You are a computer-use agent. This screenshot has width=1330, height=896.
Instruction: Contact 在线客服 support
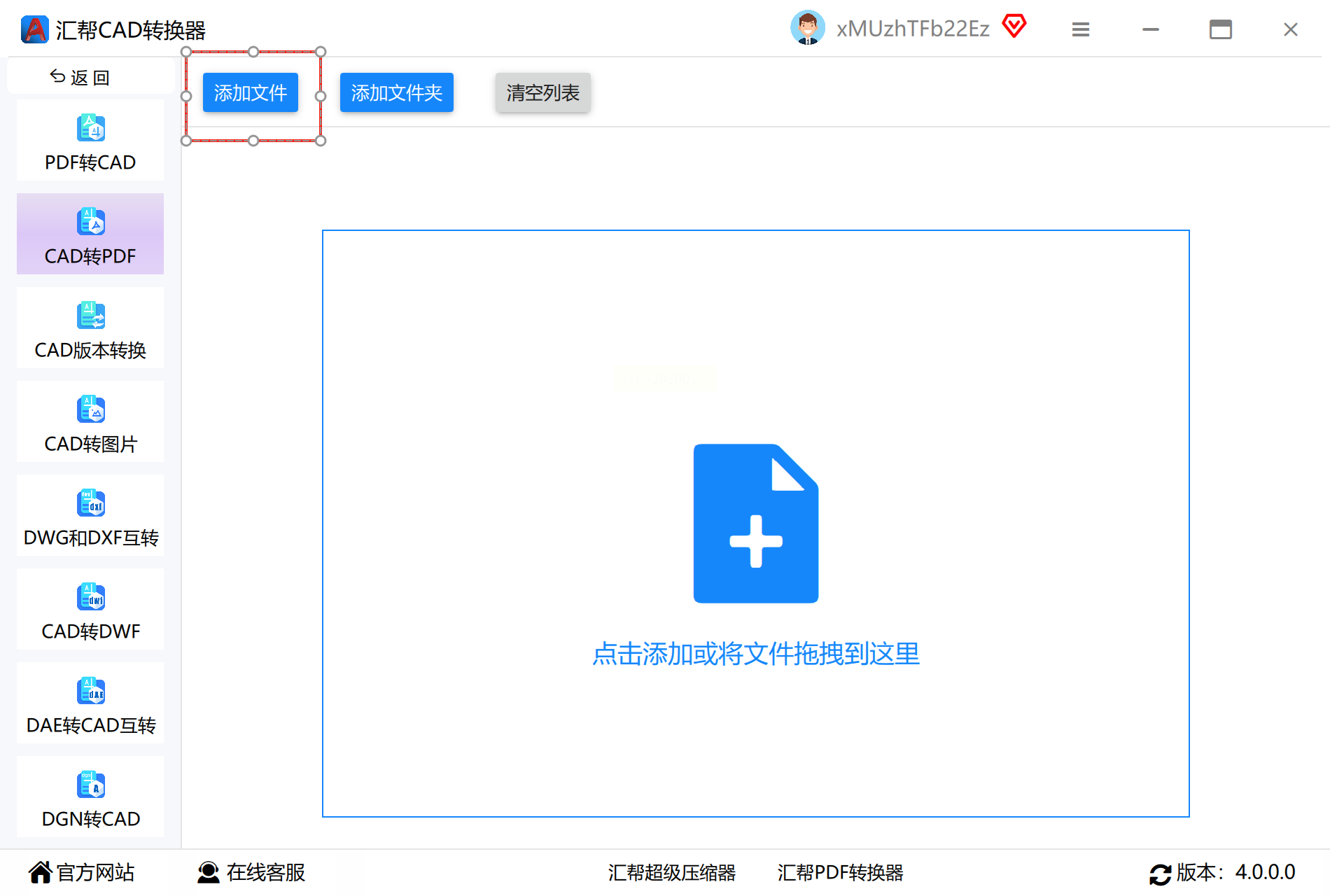click(x=252, y=872)
